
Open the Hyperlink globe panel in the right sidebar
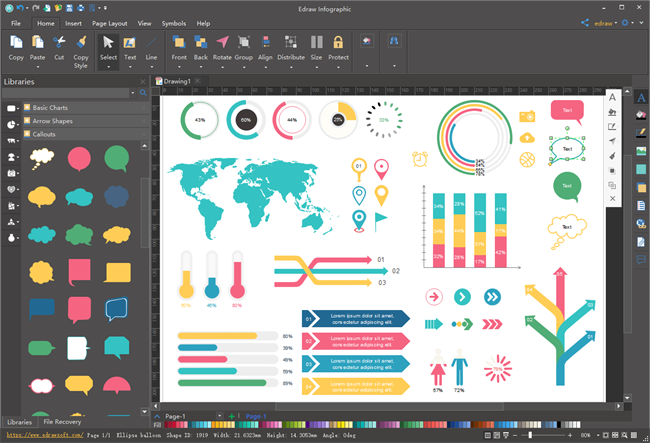click(641, 224)
